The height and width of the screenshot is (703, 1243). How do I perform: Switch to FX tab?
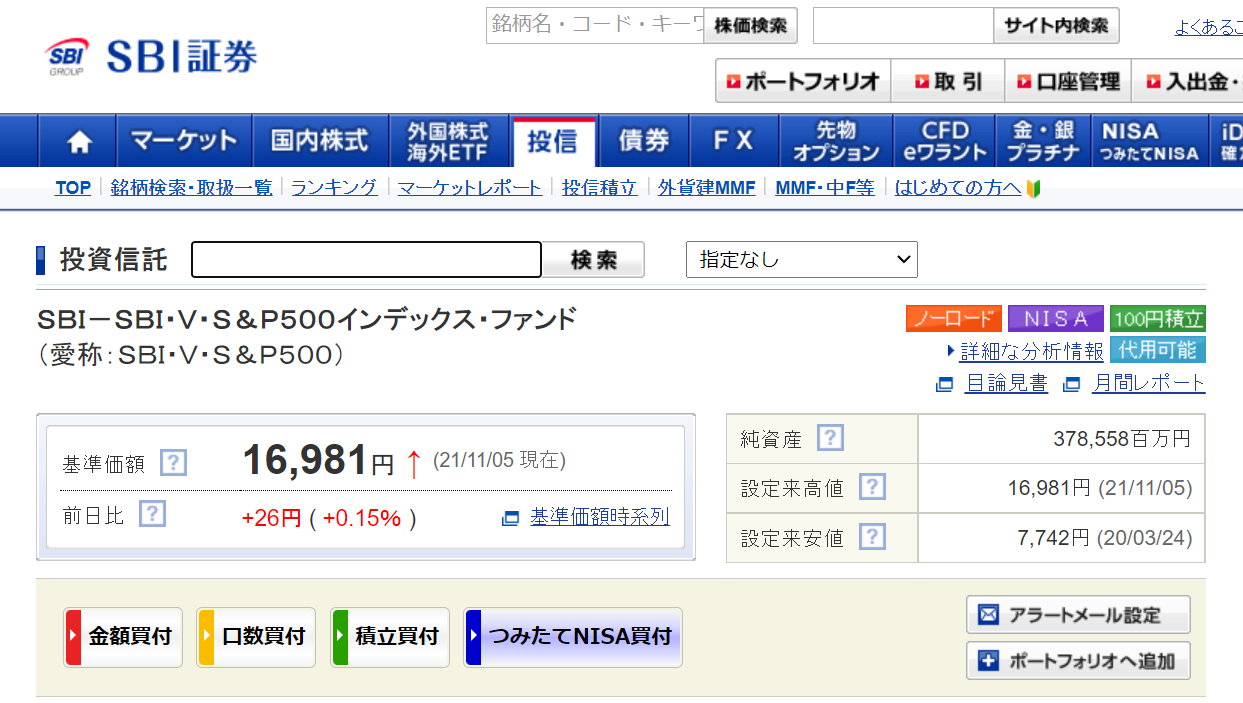coord(733,141)
